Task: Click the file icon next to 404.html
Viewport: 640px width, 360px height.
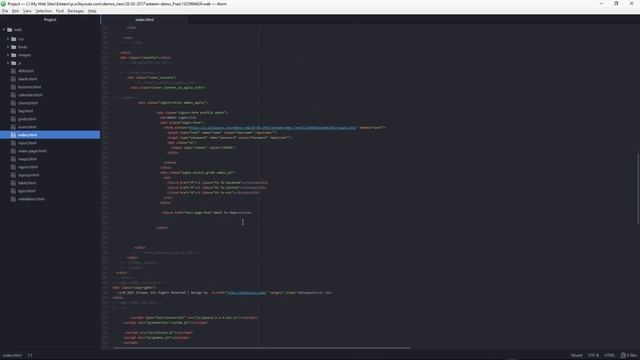Action: (13, 71)
